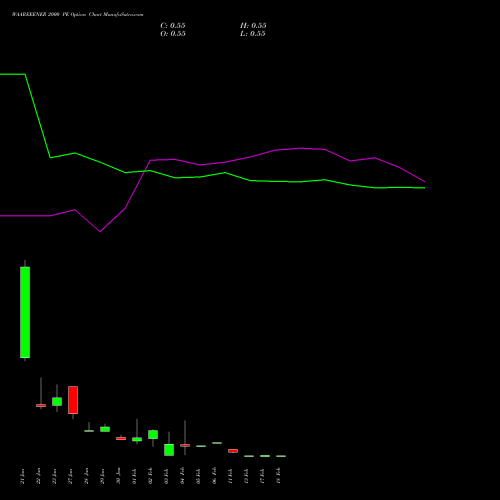Screen dimensions: 500x500
Task: Click the WAAREEENER PE Options Chart title
Action: pyautogui.click(x=77, y=15)
